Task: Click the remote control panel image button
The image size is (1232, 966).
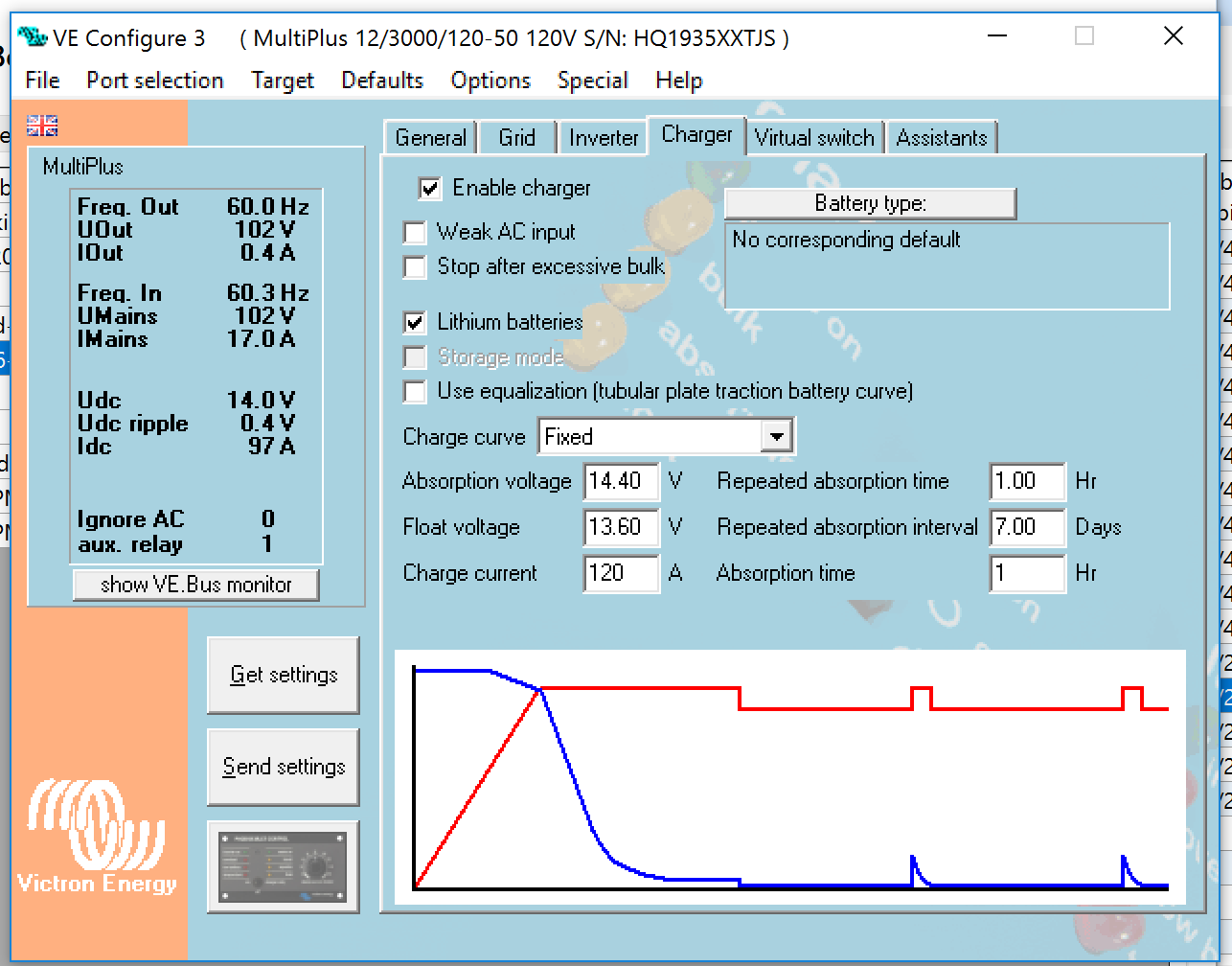Action: (x=283, y=867)
